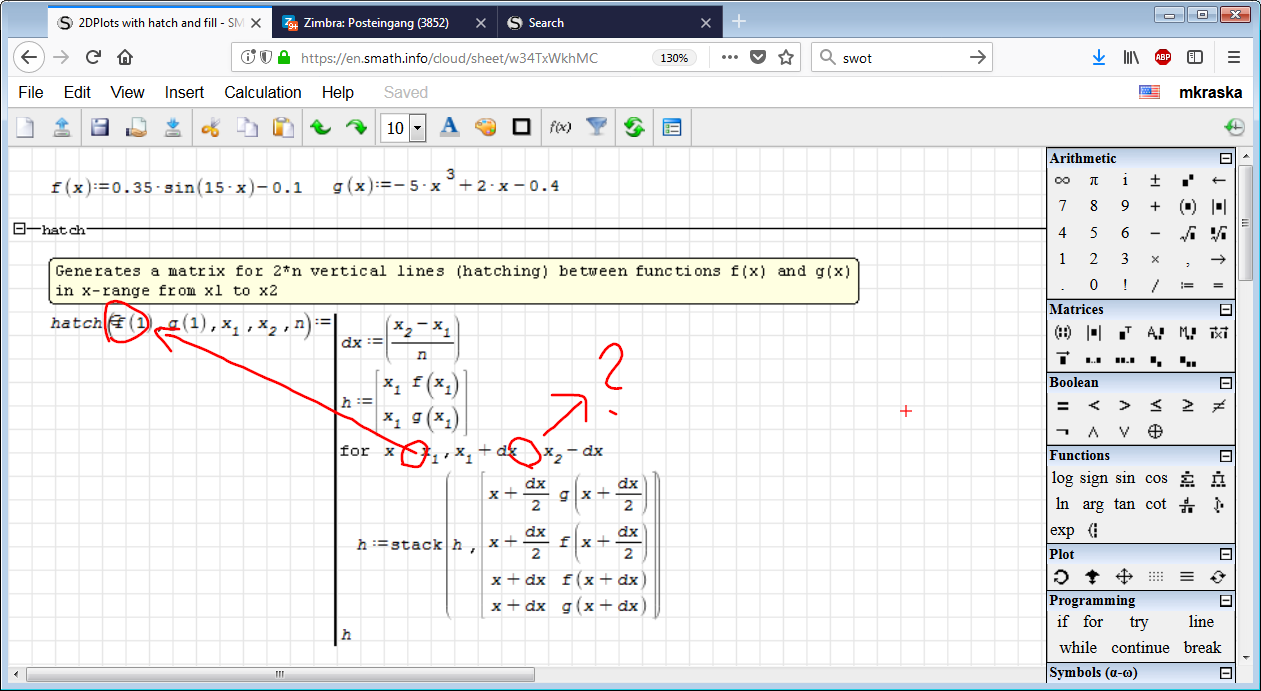Open the Calculation menu

coord(262,92)
